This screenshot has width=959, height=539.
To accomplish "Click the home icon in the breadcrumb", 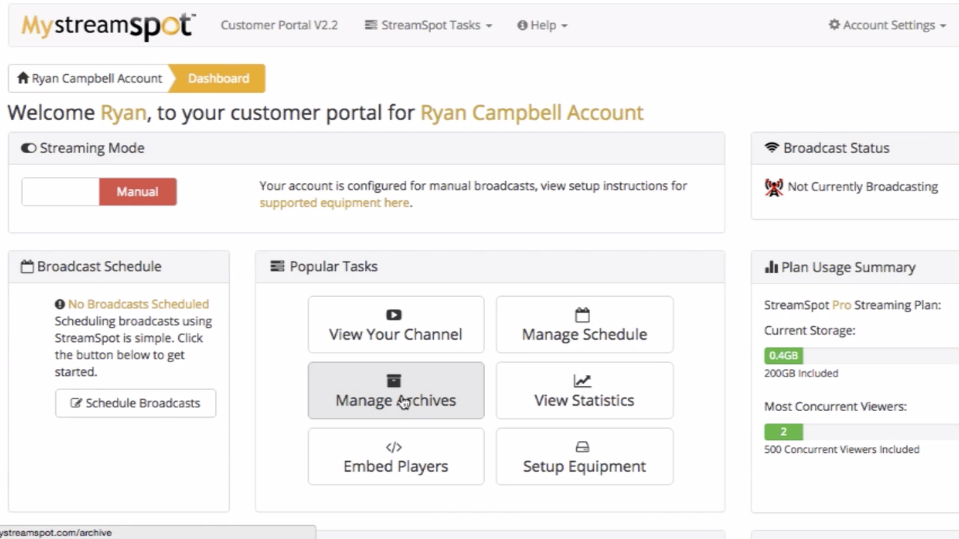I will 23,78.
